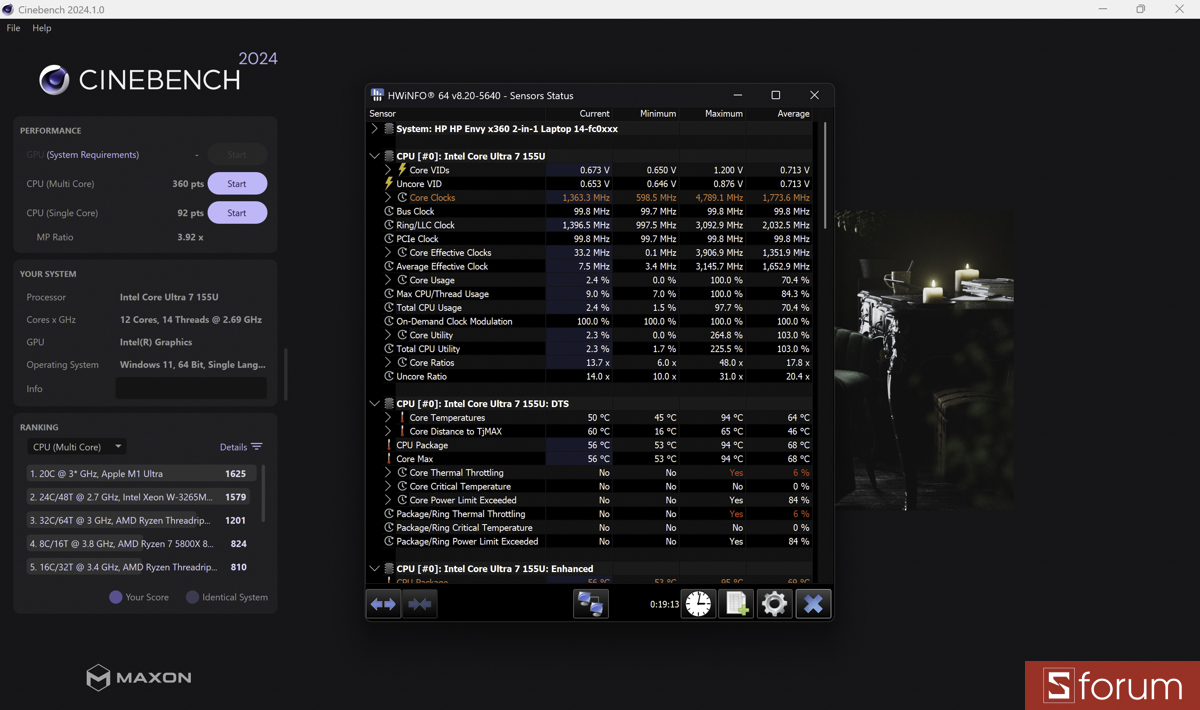1200x710 pixels.
Task: Click the Cinebench sphere logo
Action: pos(54,80)
